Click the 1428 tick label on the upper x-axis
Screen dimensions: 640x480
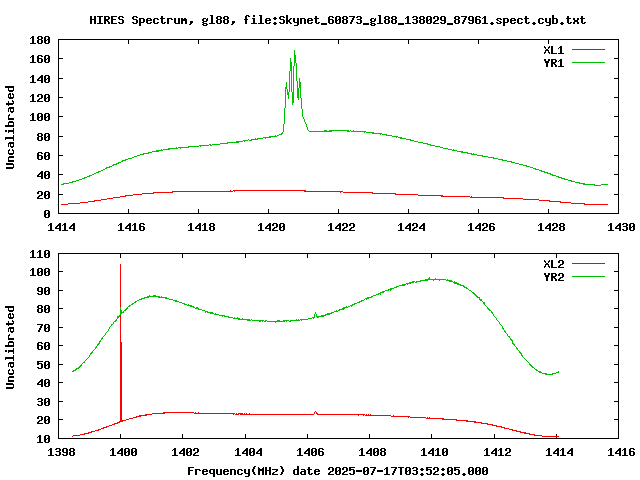coord(551,227)
